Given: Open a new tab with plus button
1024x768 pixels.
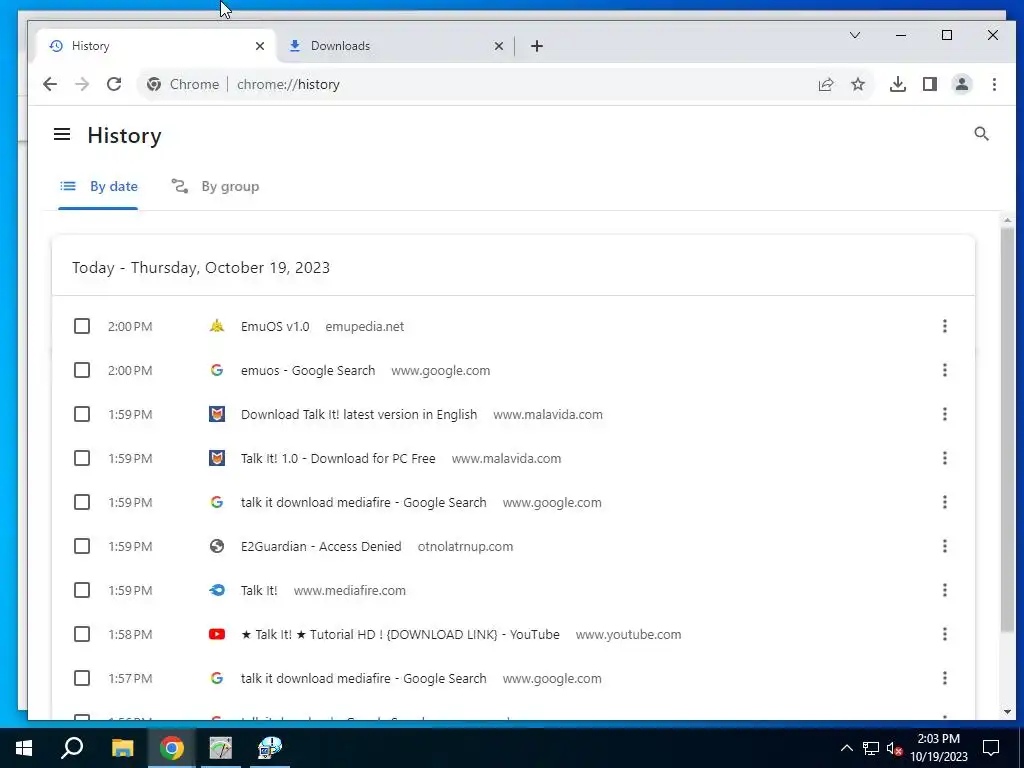Looking at the screenshot, I should tap(536, 46).
